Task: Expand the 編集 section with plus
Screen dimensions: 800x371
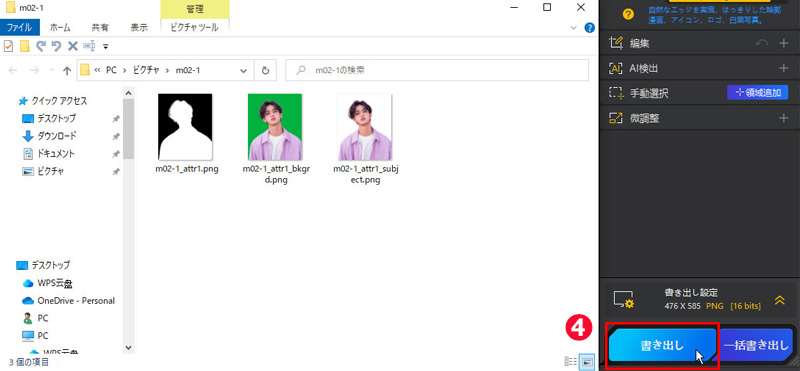Action: 784,43
